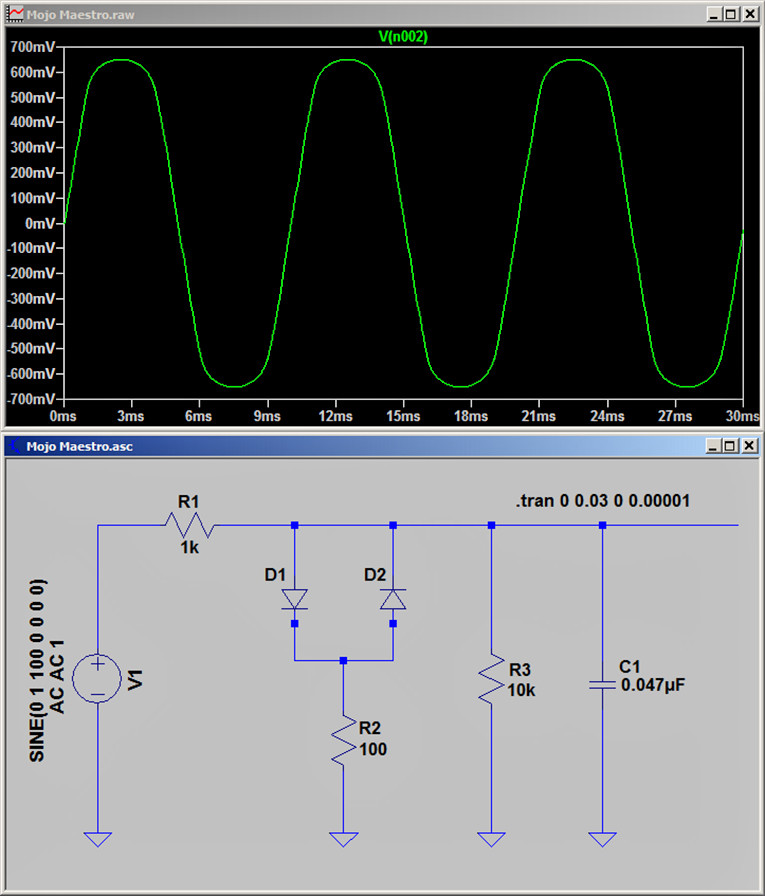765x896 pixels.
Task: Select diode D2 symbol
Action: point(393,599)
